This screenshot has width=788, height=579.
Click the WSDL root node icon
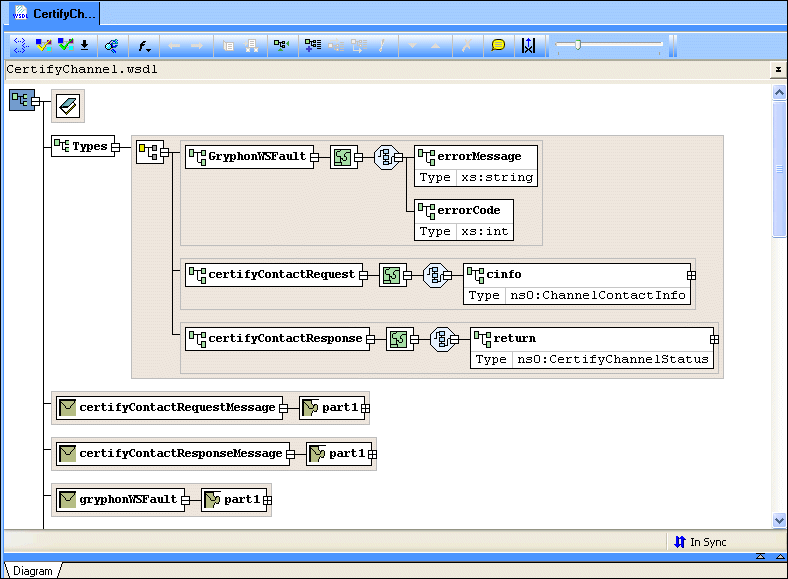click(21, 100)
